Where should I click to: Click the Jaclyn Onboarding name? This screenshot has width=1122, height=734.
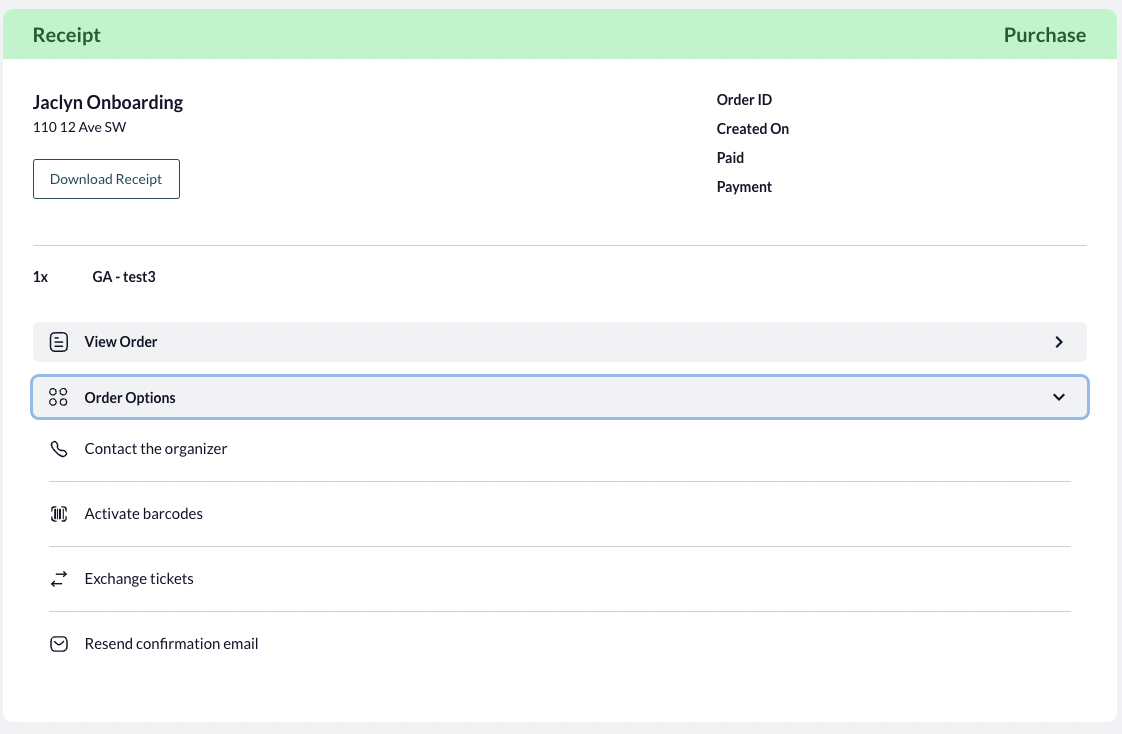point(108,102)
